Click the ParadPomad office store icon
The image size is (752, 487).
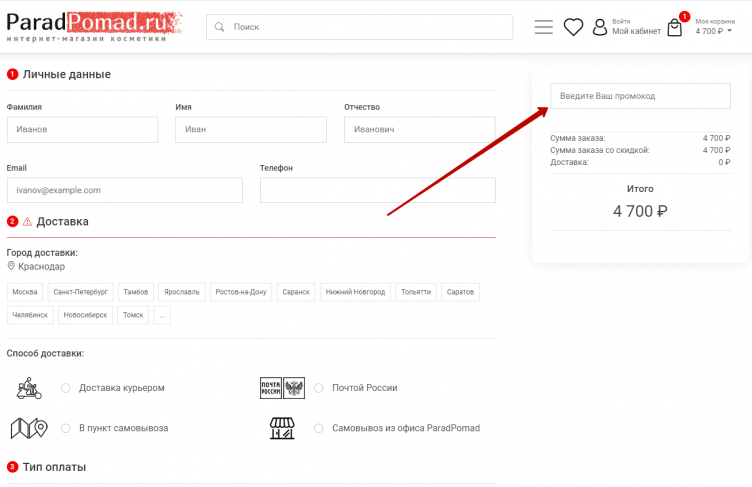(282, 428)
